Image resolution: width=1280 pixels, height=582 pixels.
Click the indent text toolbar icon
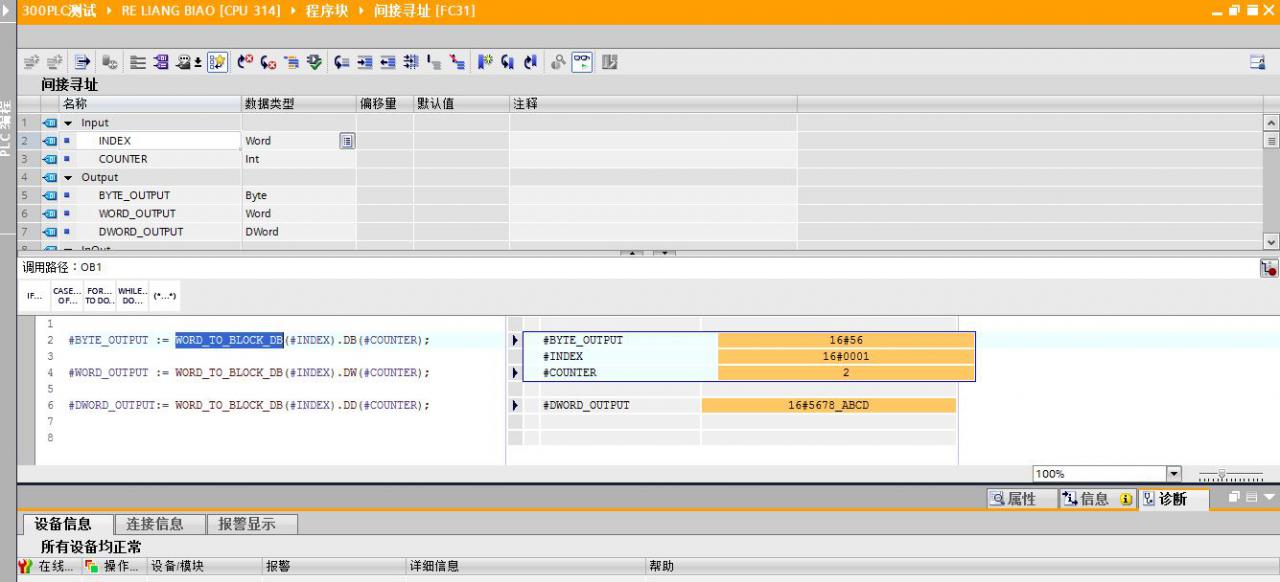pos(365,62)
